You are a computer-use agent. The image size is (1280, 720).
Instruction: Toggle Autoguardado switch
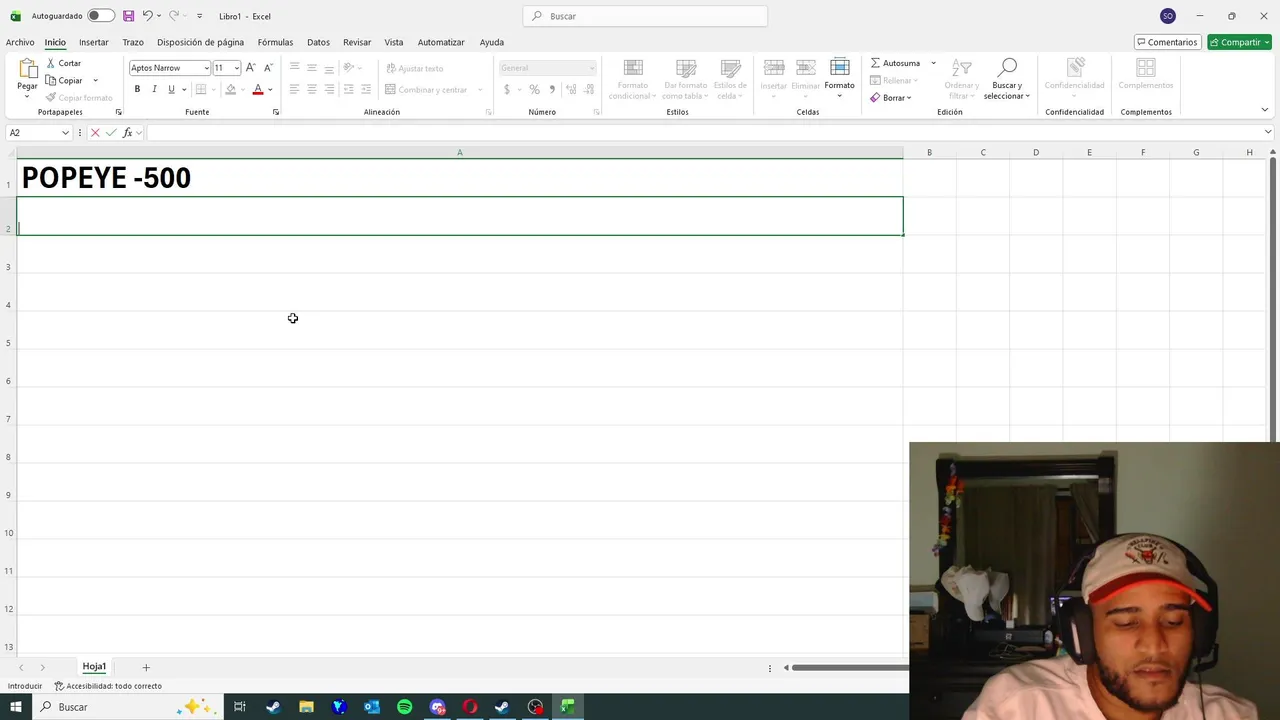tap(101, 16)
